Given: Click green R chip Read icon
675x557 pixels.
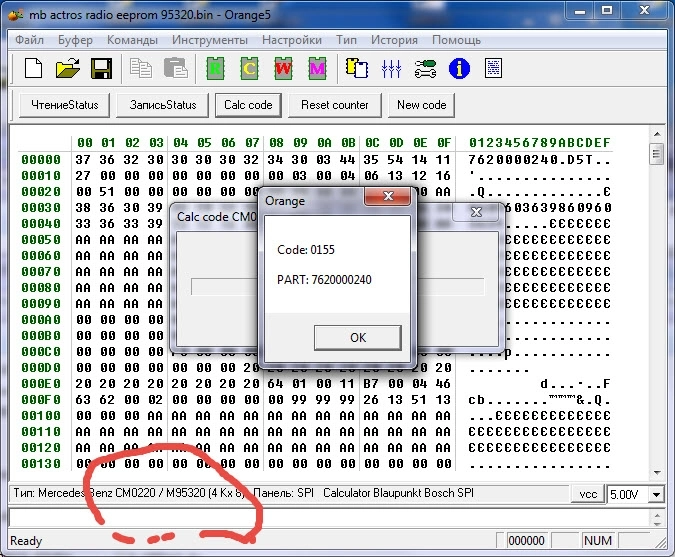Looking at the screenshot, I should click(215, 68).
